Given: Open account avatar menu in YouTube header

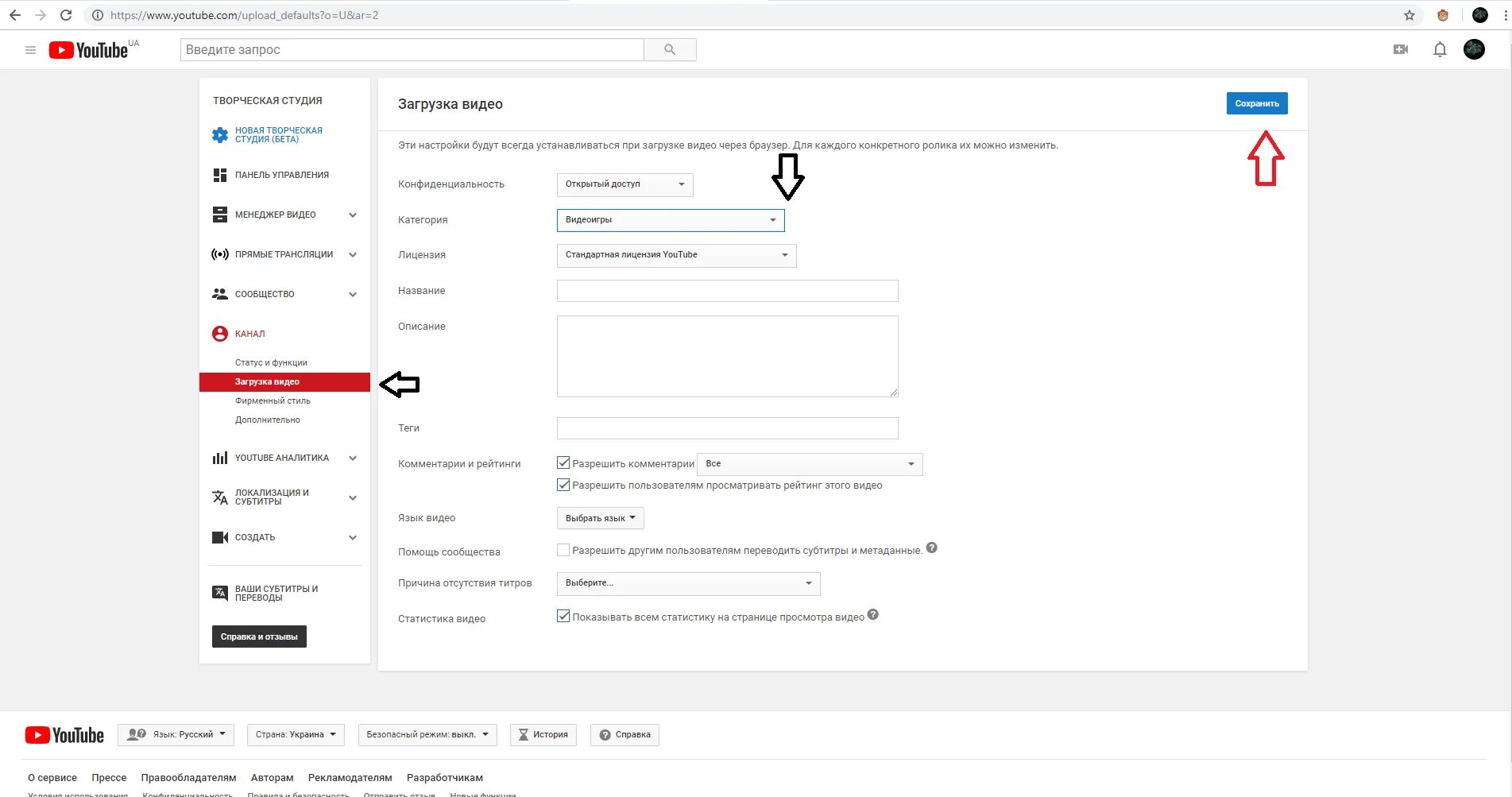Looking at the screenshot, I should pyautogui.click(x=1474, y=49).
